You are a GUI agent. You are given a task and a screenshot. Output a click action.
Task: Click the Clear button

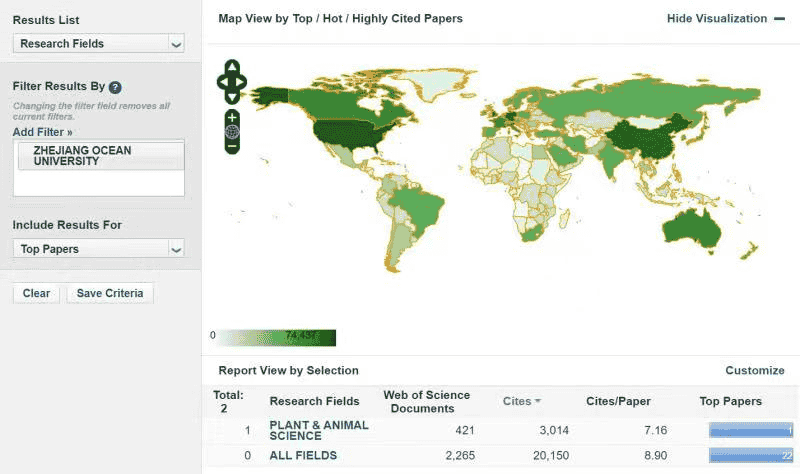tap(36, 293)
